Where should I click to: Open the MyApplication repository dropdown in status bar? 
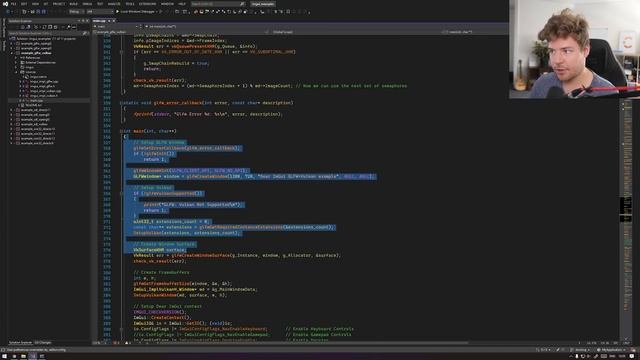611,350
